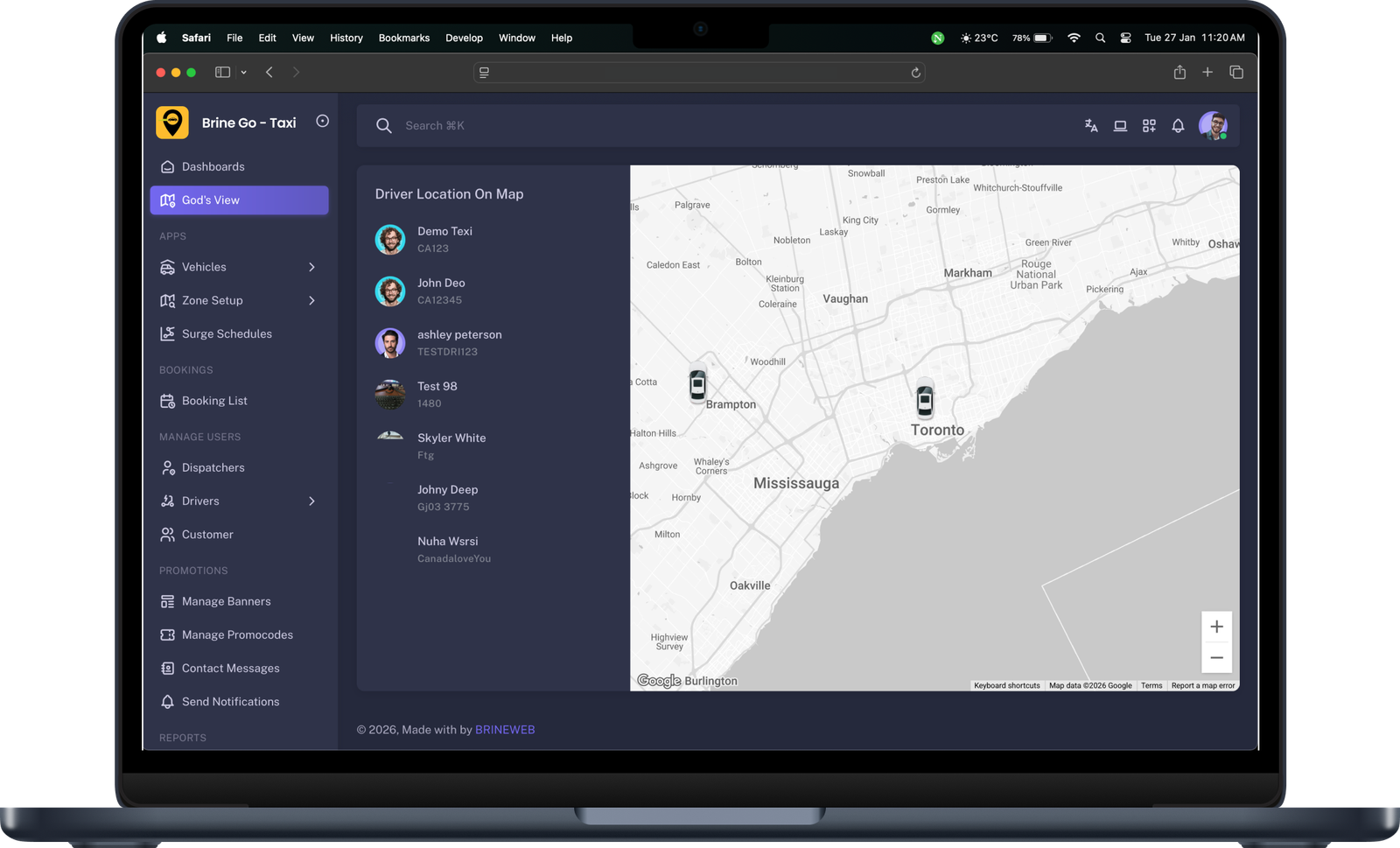Expand the Vehicles submenu chevron

pyautogui.click(x=311, y=267)
